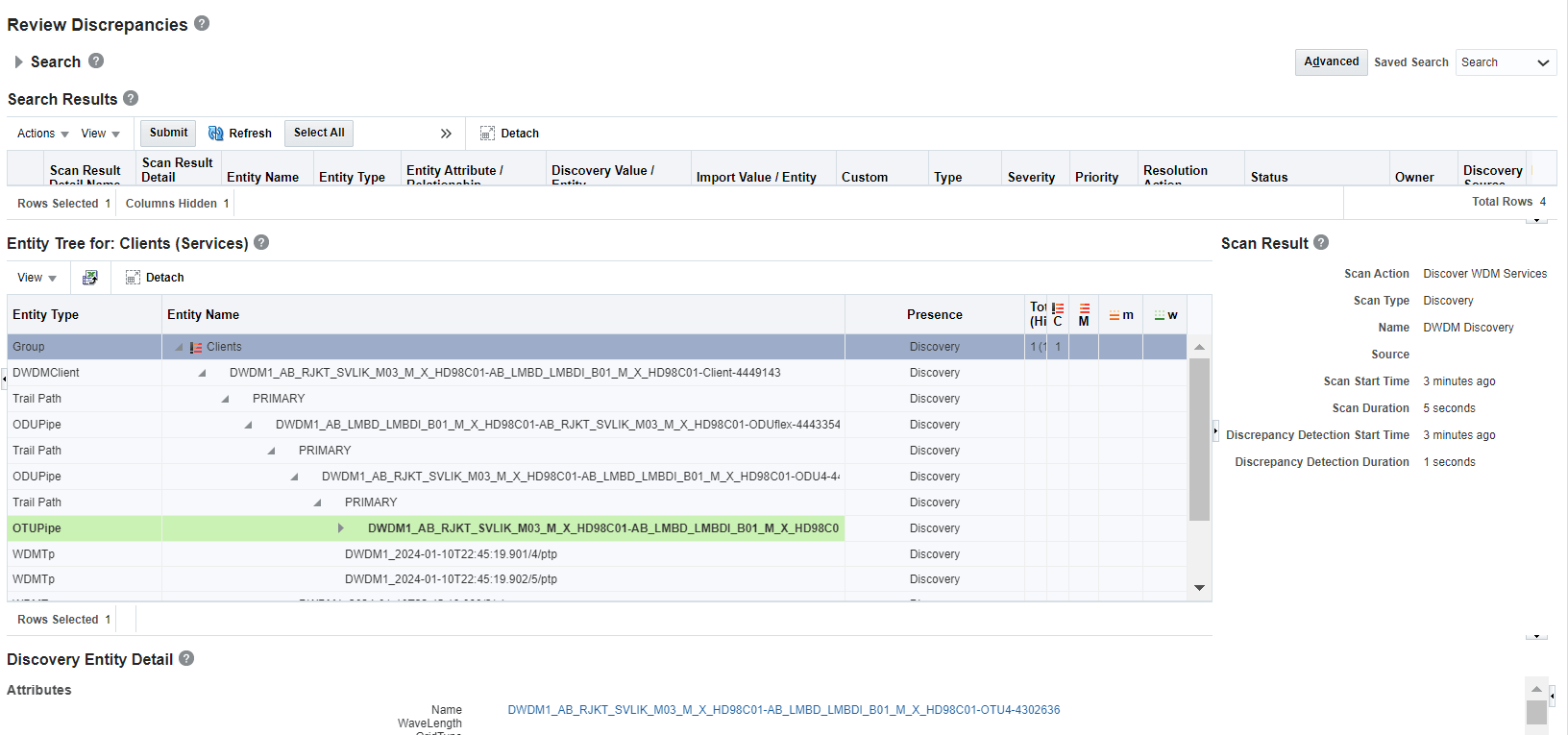This screenshot has width=1568, height=735.
Task: Collapse the third PRIMARY trail path node
Action: pyautogui.click(x=317, y=502)
